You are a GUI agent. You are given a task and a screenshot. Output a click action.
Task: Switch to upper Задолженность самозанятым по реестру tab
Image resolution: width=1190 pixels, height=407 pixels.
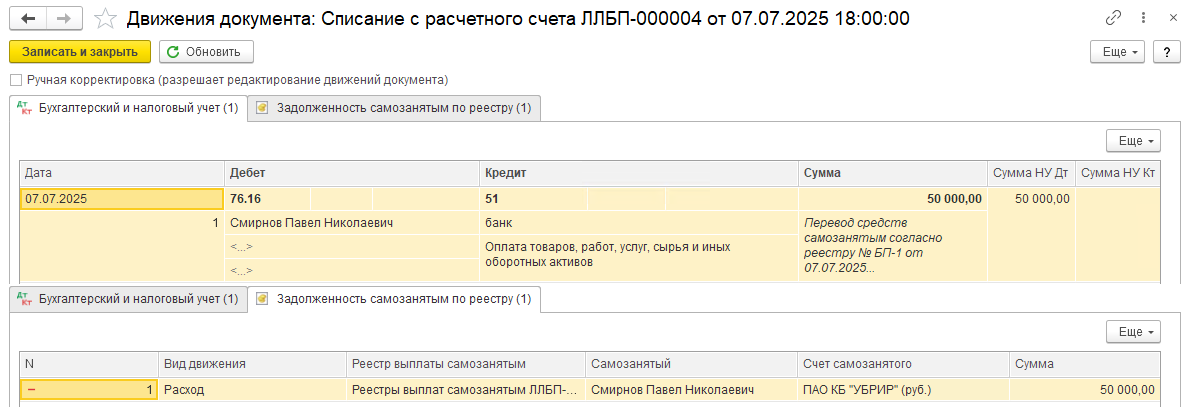coord(395,109)
